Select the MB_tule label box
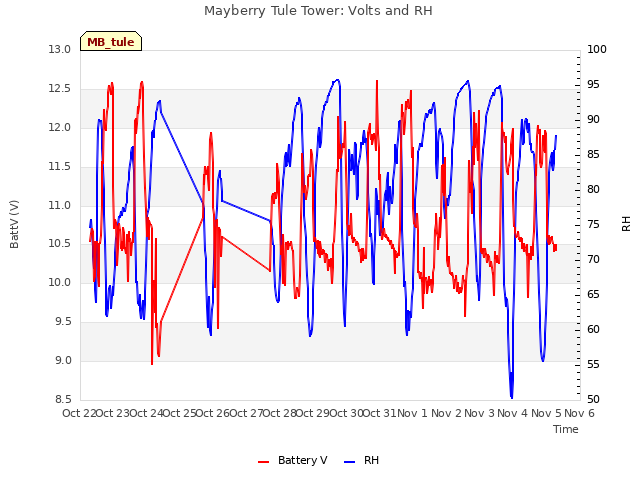640x480 pixels. pyautogui.click(x=111, y=42)
